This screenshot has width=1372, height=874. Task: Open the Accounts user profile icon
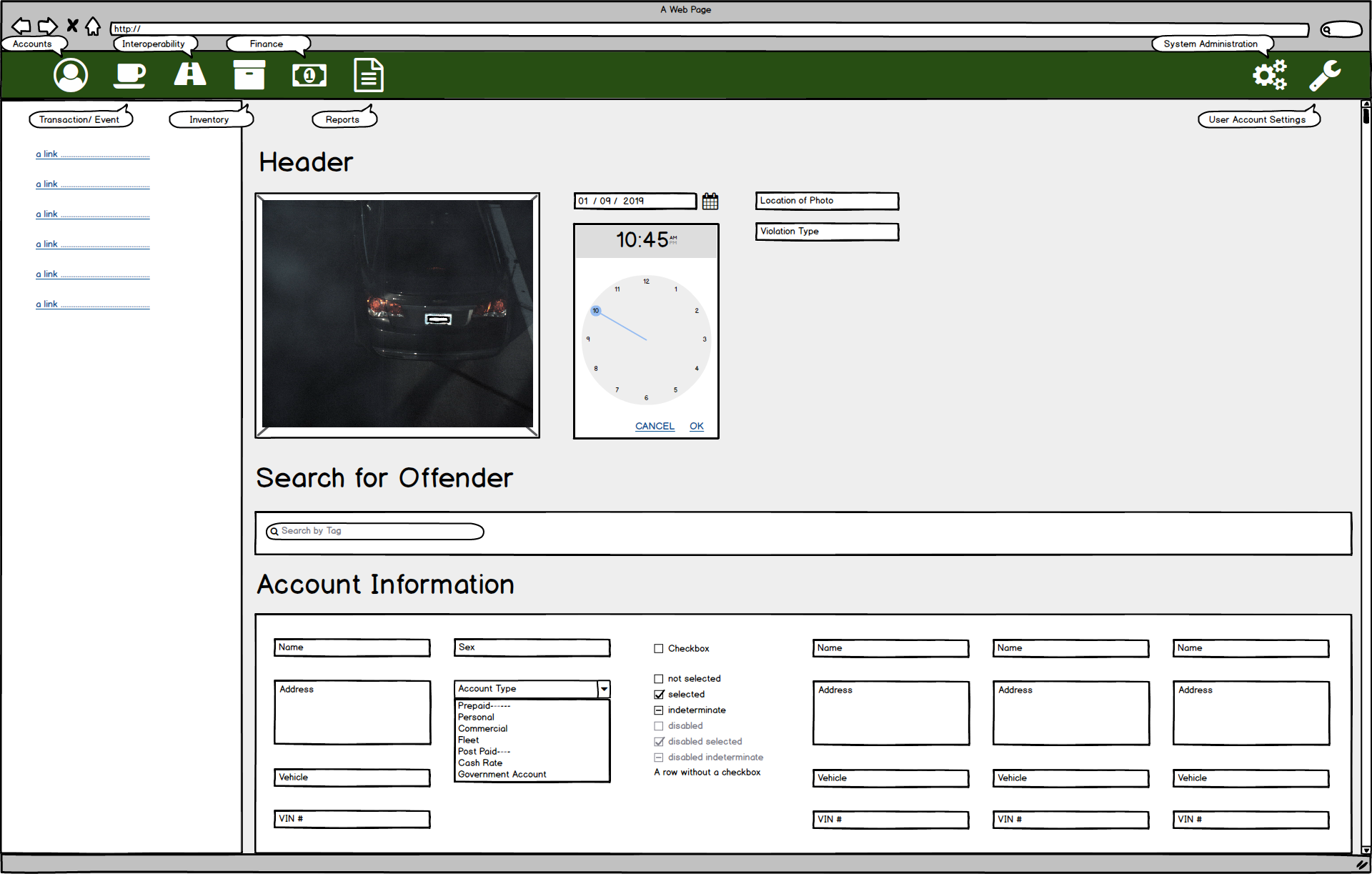(71, 75)
